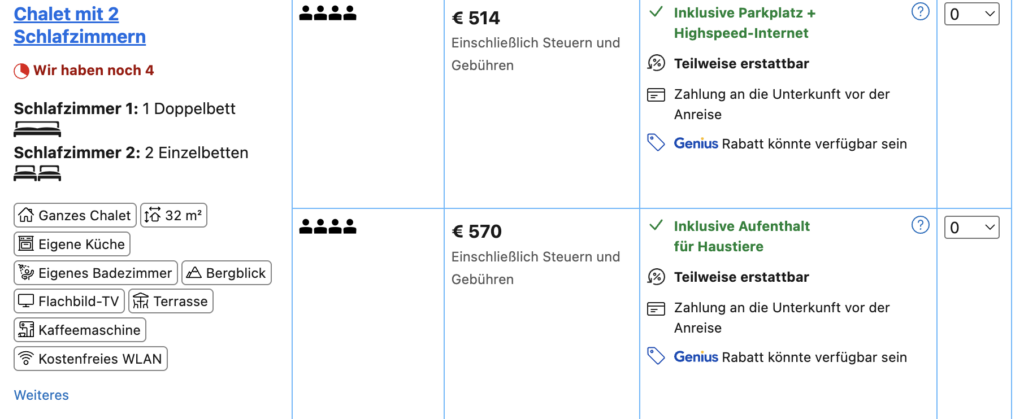This screenshot has width=1024, height=419.
Task: Click the Kaffeemaschine amenity badge
Action: [80, 330]
